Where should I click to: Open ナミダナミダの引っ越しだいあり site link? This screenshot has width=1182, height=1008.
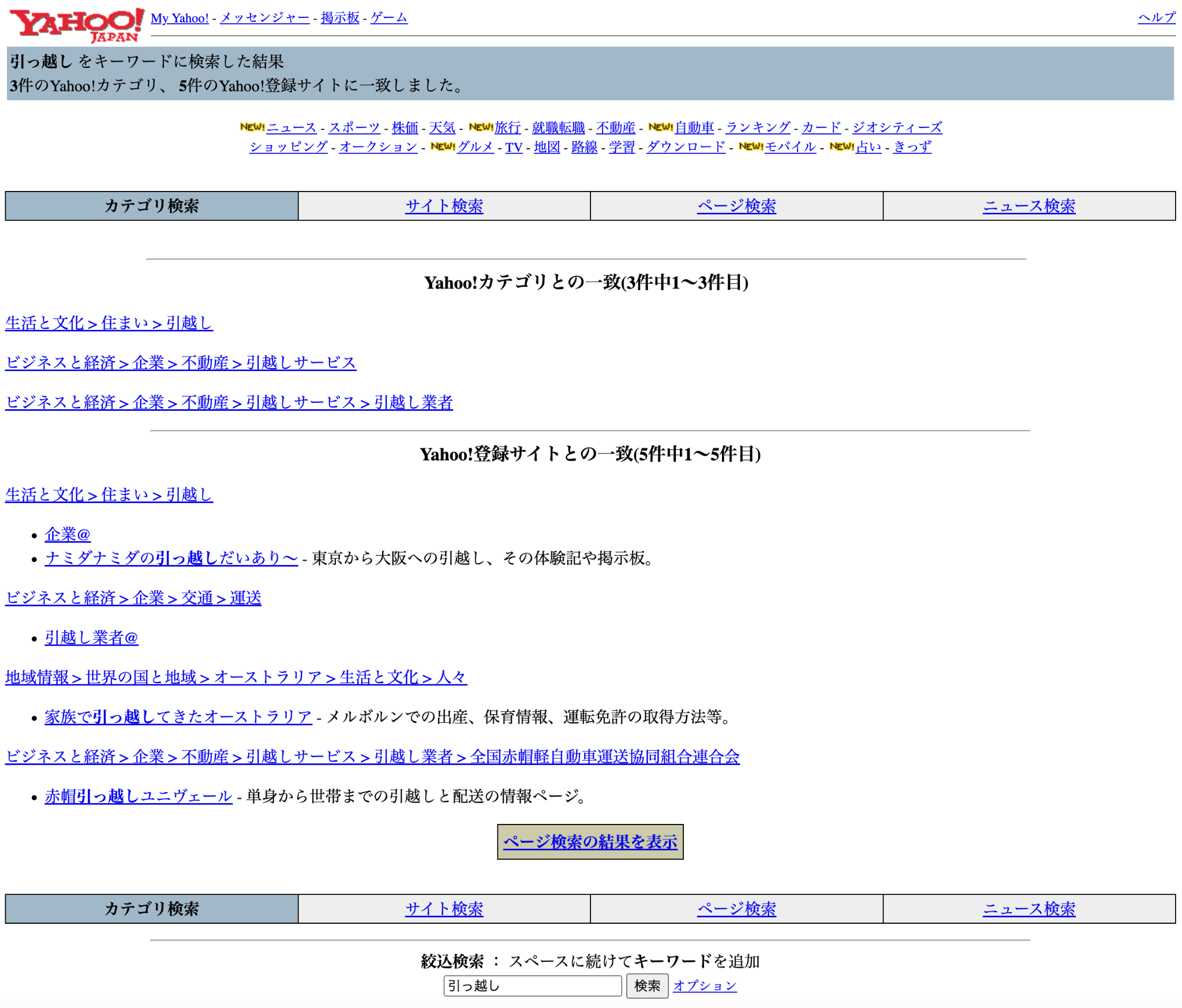[171, 558]
